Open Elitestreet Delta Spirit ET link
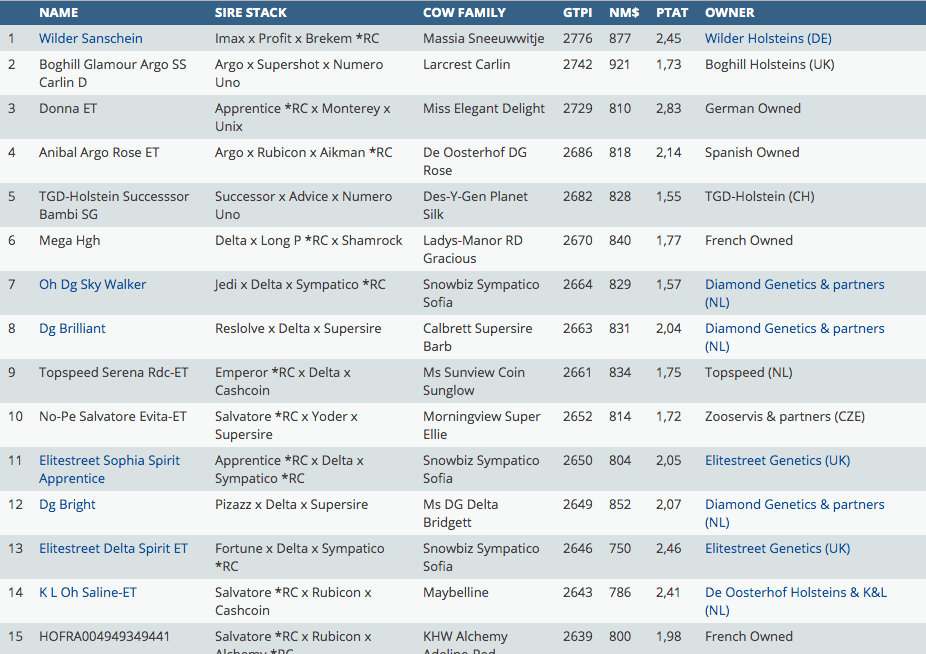This screenshot has width=926, height=654. 113,549
